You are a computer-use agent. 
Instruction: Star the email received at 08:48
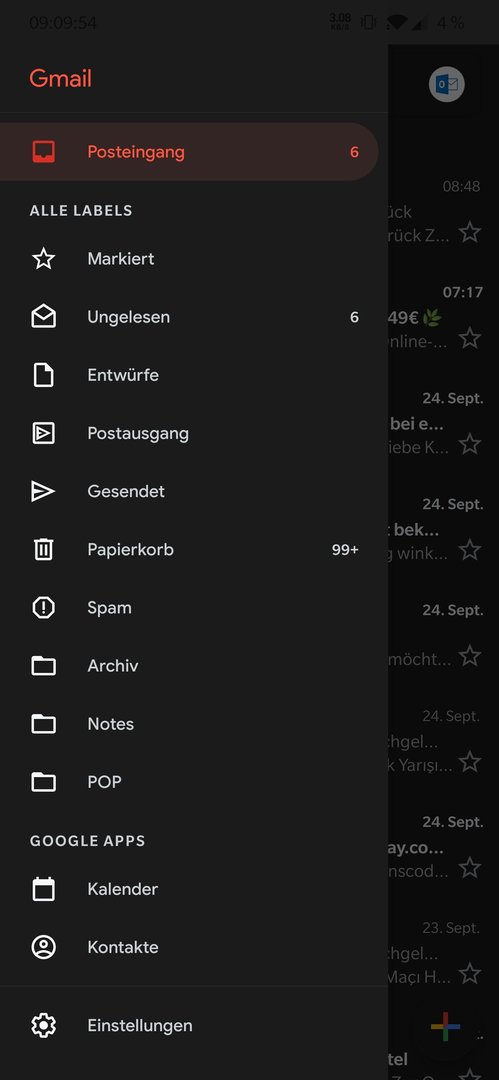click(470, 232)
